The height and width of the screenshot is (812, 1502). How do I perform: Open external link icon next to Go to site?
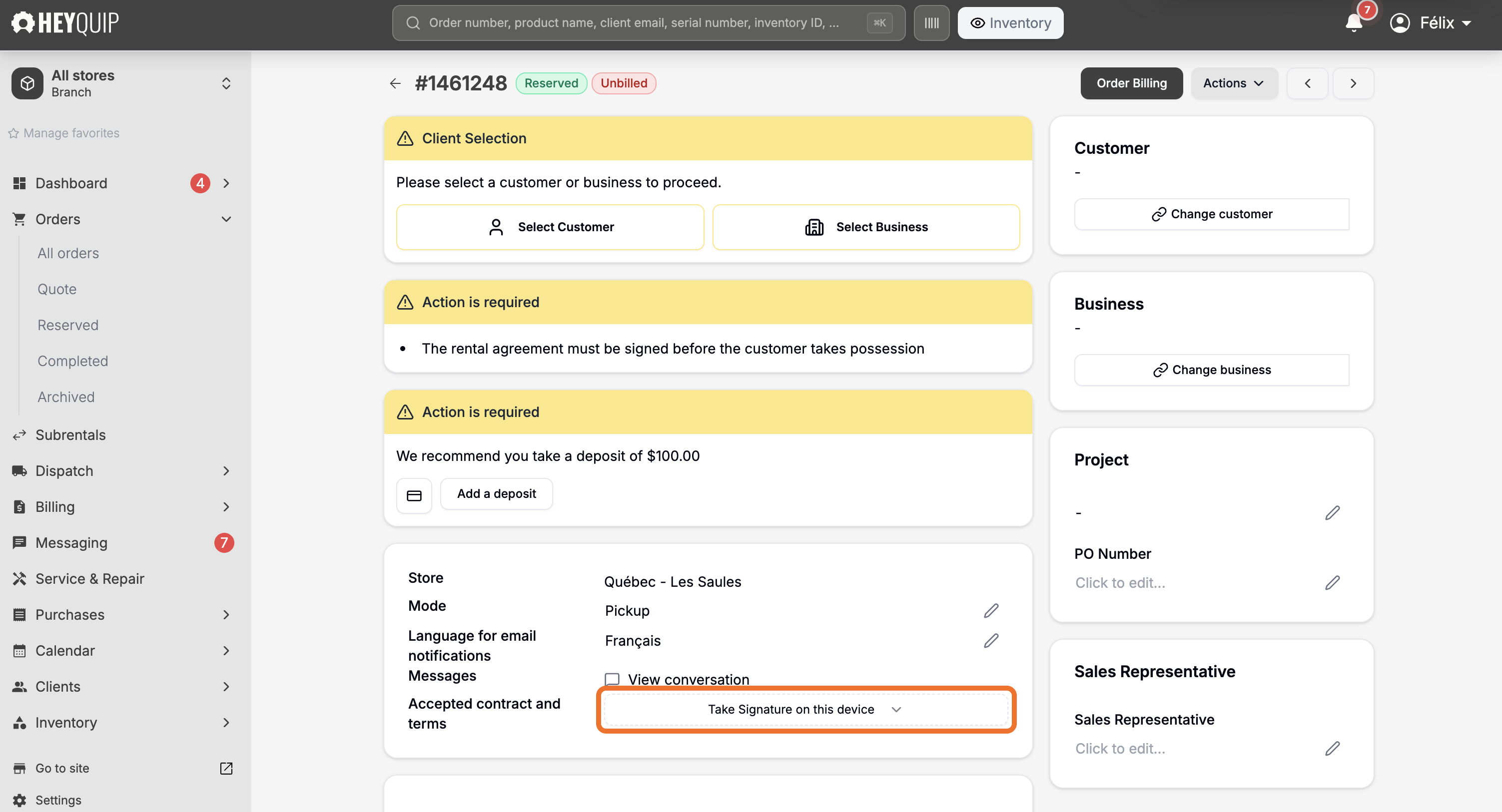[226, 768]
